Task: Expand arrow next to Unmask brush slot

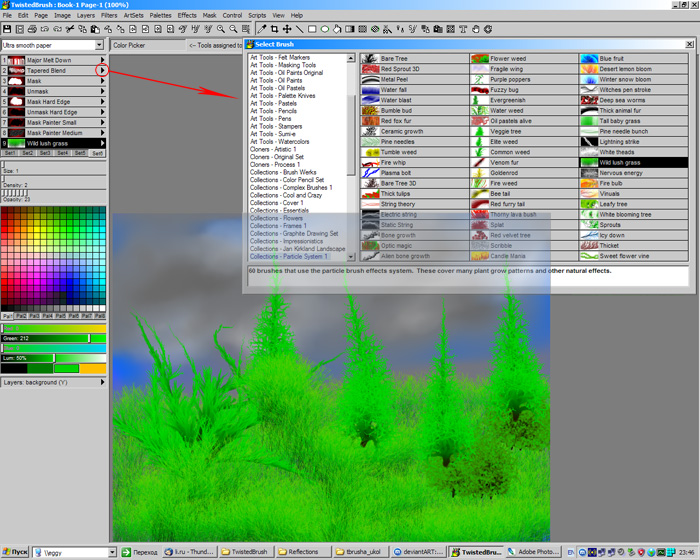Action: 102,91
